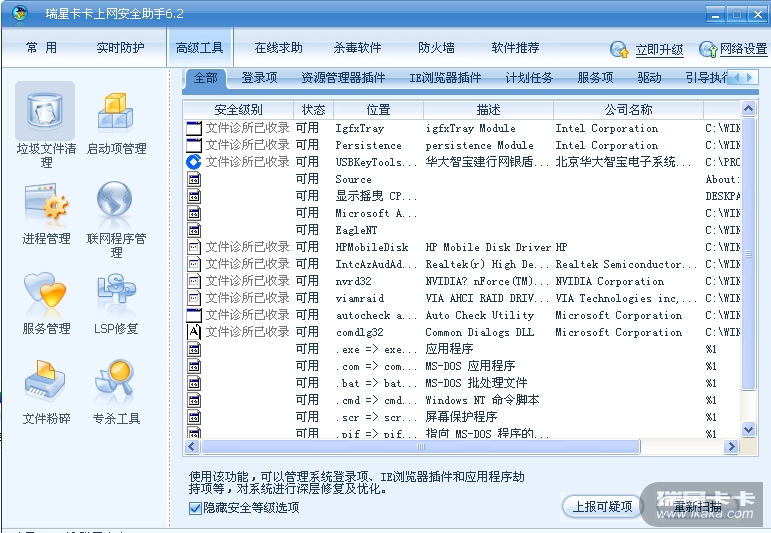
Task: Select the 显示摇曳 CP... row text
Action: point(376,196)
